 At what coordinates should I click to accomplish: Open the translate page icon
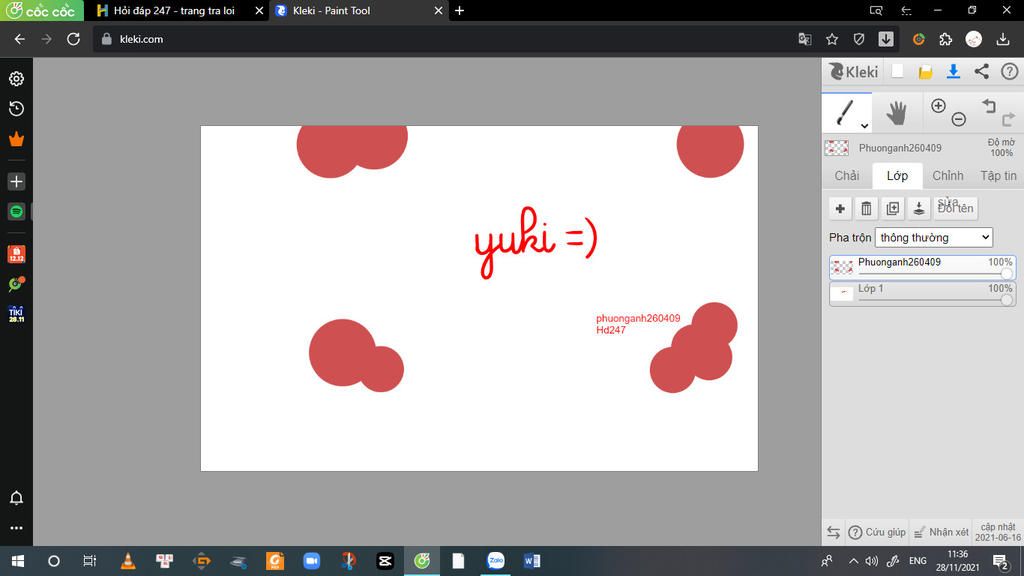805,39
